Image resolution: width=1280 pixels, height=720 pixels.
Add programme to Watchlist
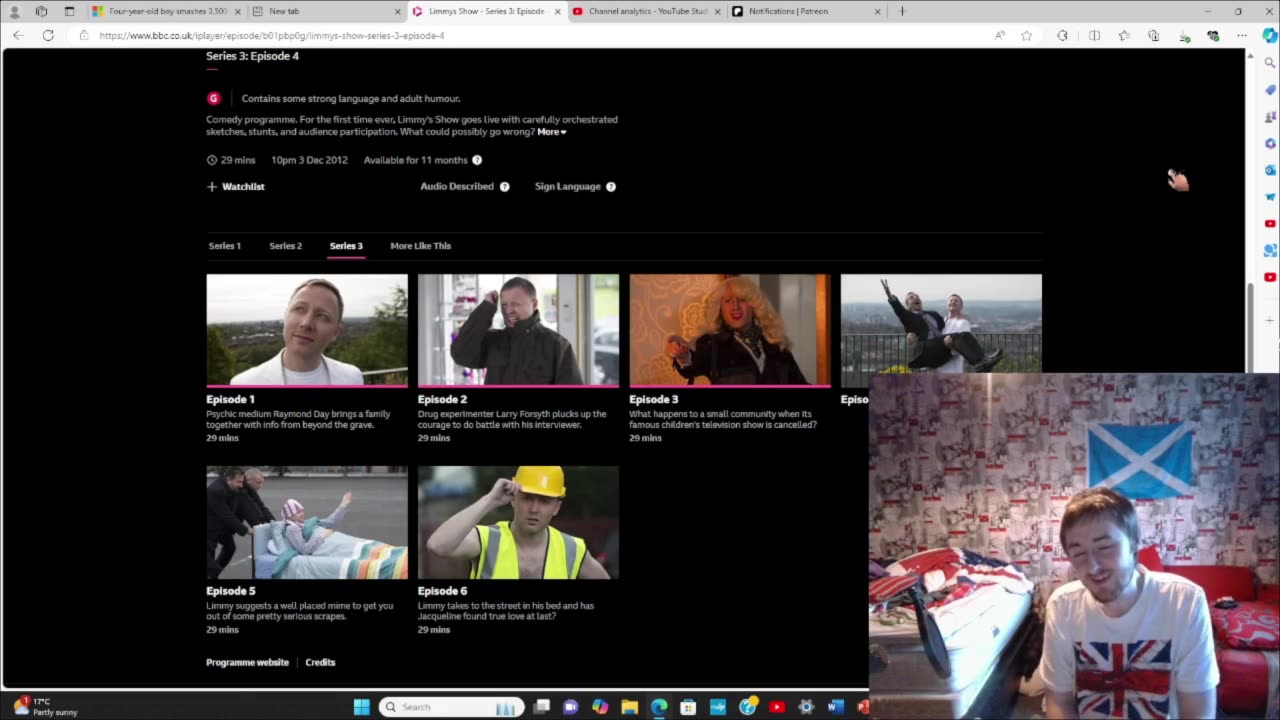point(236,187)
